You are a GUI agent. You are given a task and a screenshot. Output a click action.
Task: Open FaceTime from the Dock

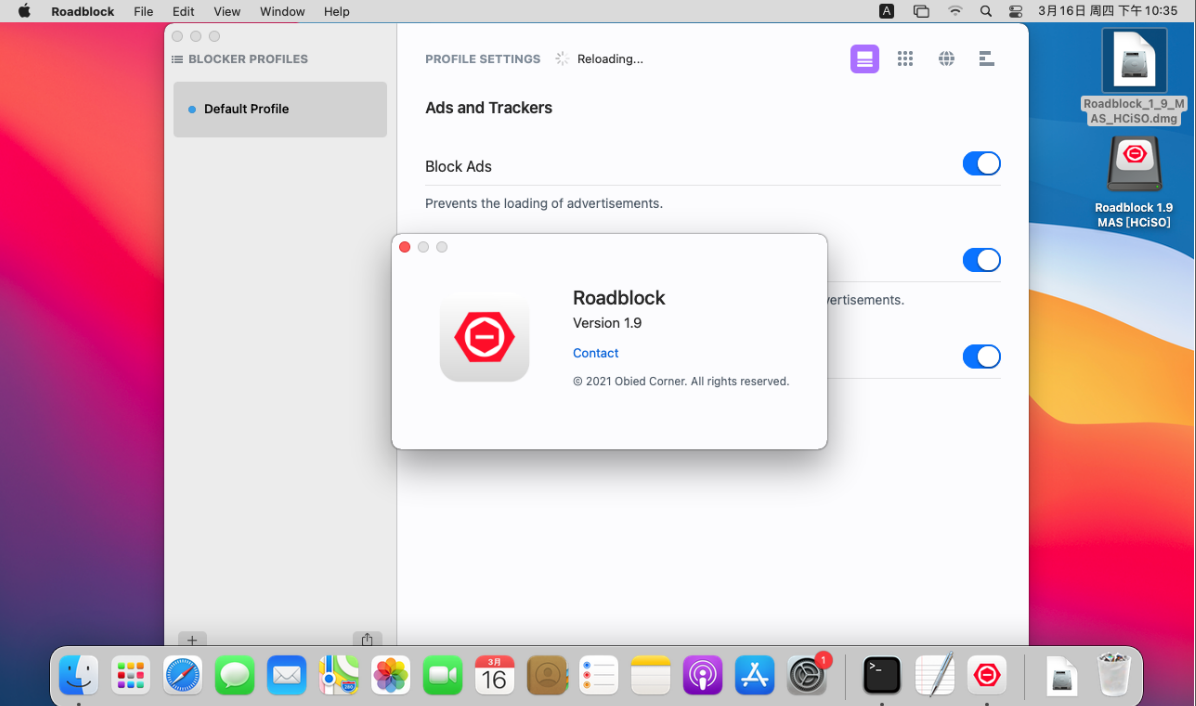(x=442, y=675)
